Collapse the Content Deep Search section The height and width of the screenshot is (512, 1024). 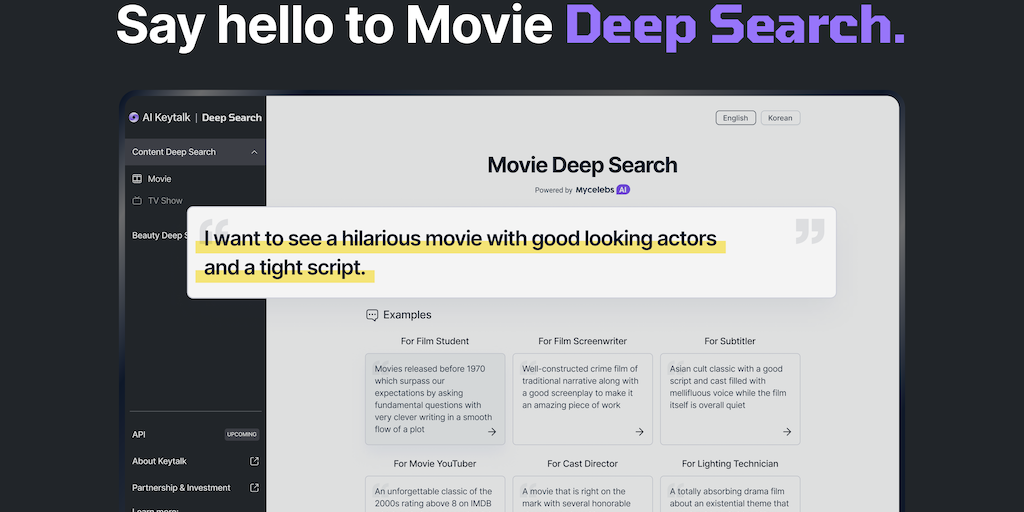254,152
